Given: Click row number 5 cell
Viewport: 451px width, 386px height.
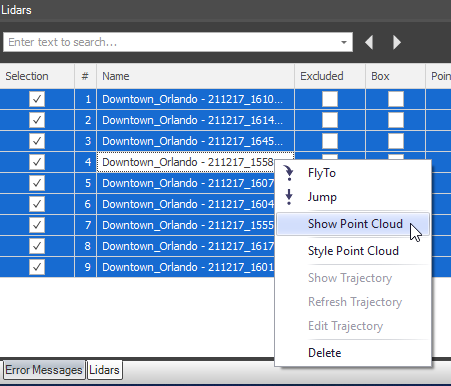Looking at the screenshot, I should click(x=85, y=183).
